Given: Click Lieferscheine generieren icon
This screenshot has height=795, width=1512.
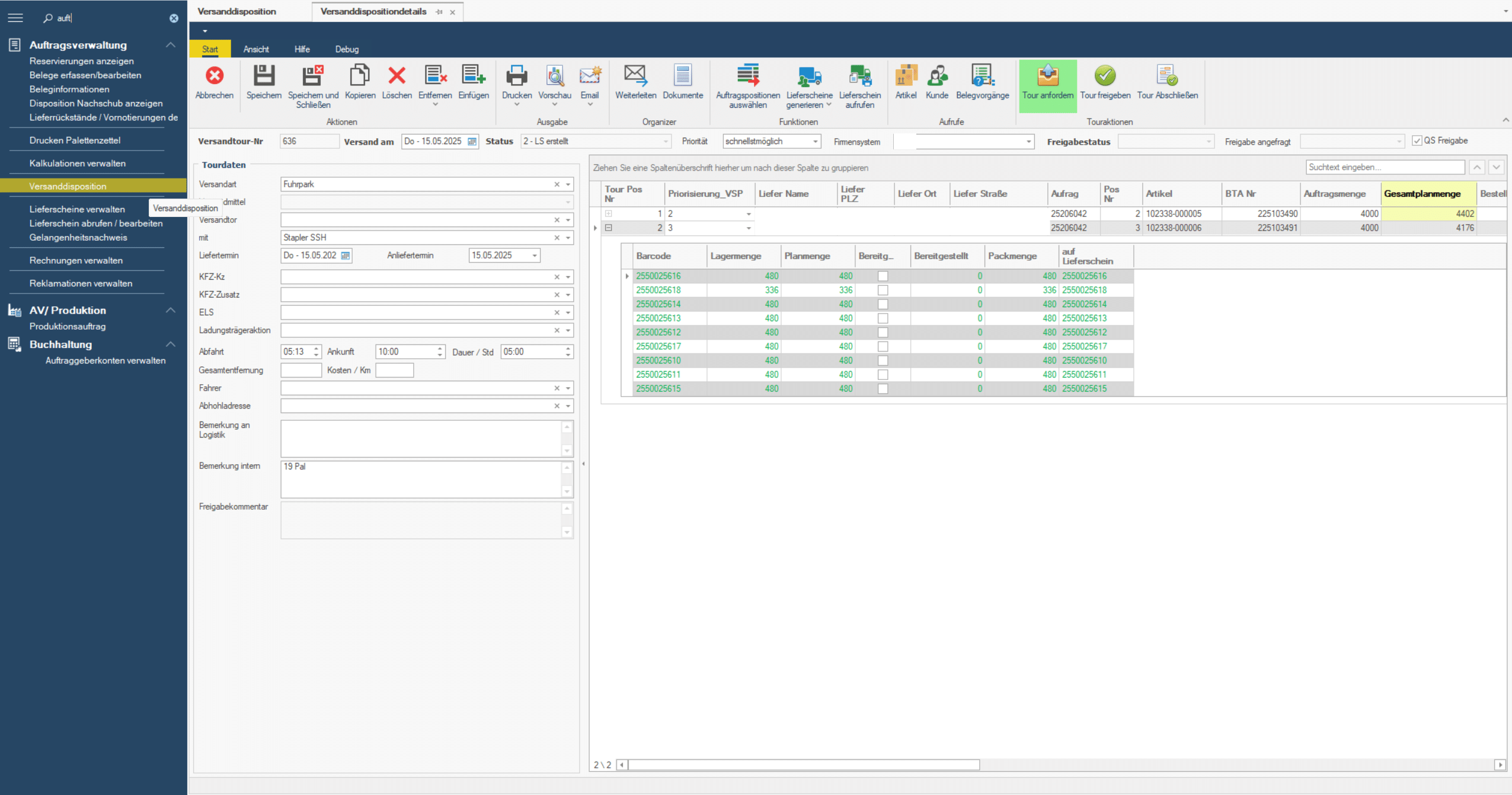Looking at the screenshot, I should [x=809, y=76].
